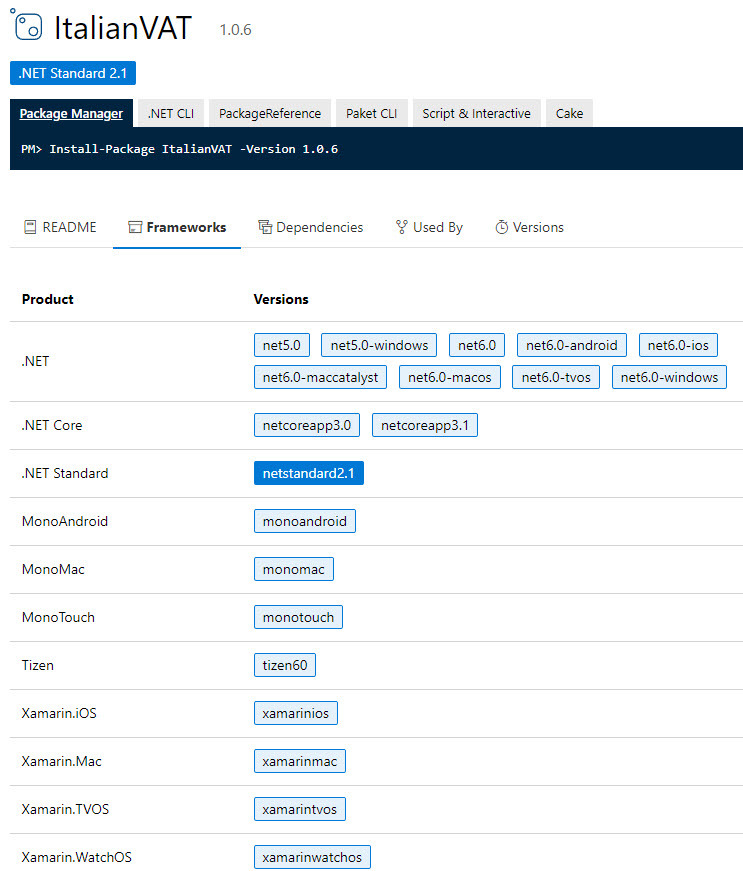The width and height of the screenshot is (743, 871).
Task: Click the xamarinios badge
Action: [295, 713]
